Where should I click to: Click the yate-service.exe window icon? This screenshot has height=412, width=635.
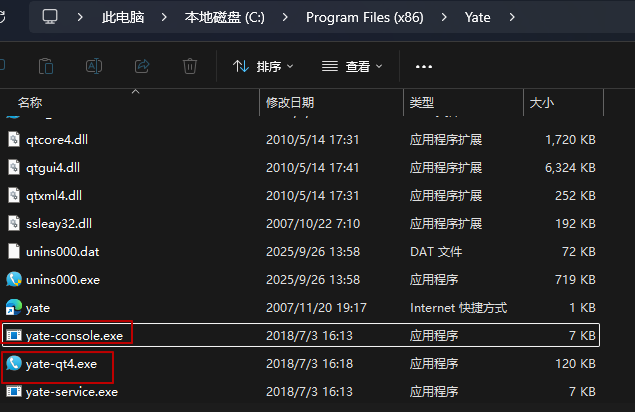pyautogui.click(x=14, y=391)
